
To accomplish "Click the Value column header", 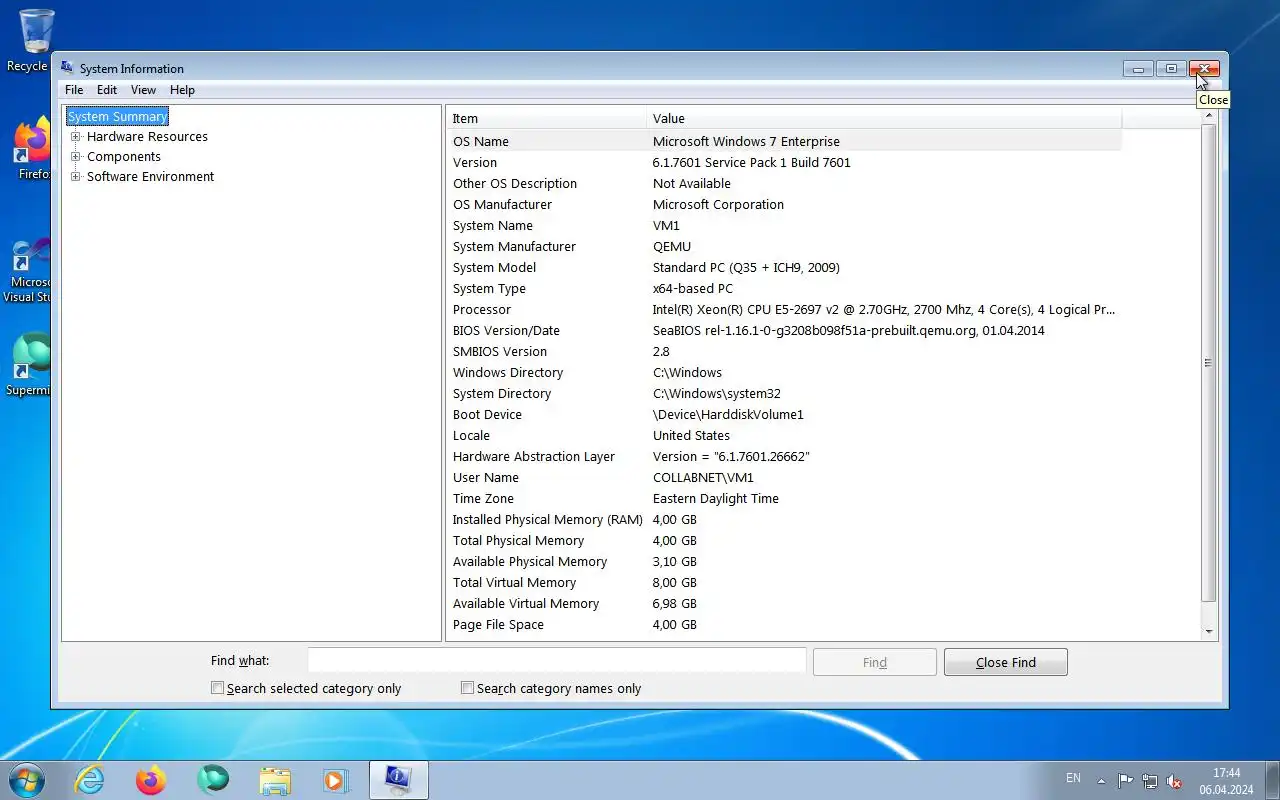I will (x=884, y=118).
